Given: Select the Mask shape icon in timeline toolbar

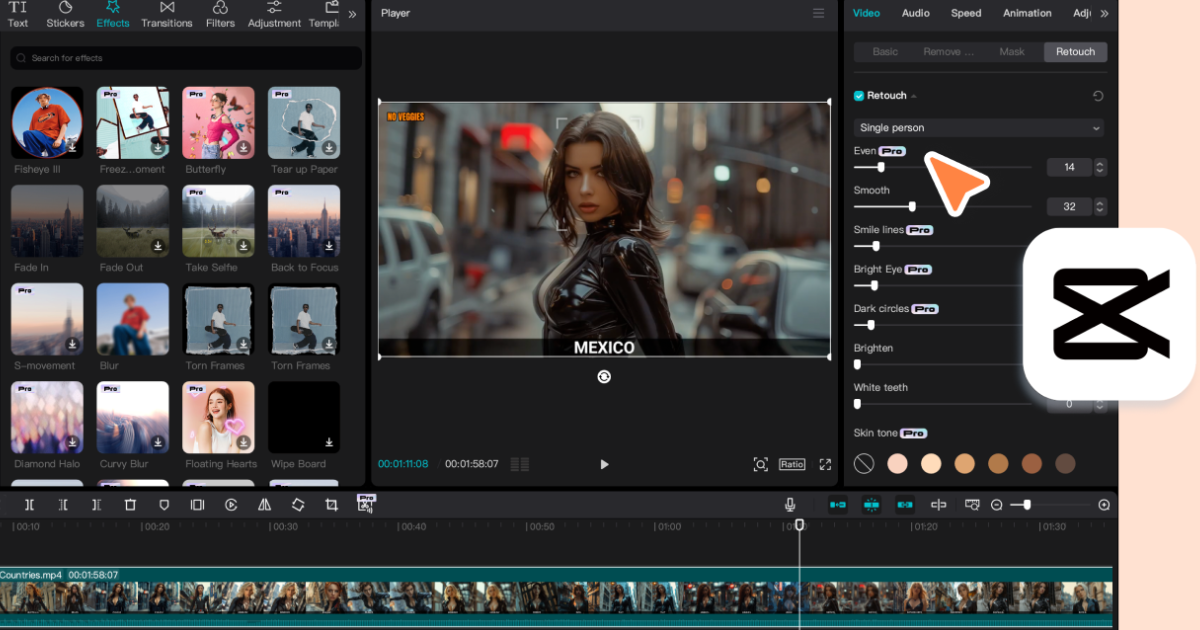Looking at the screenshot, I should coord(163,505).
